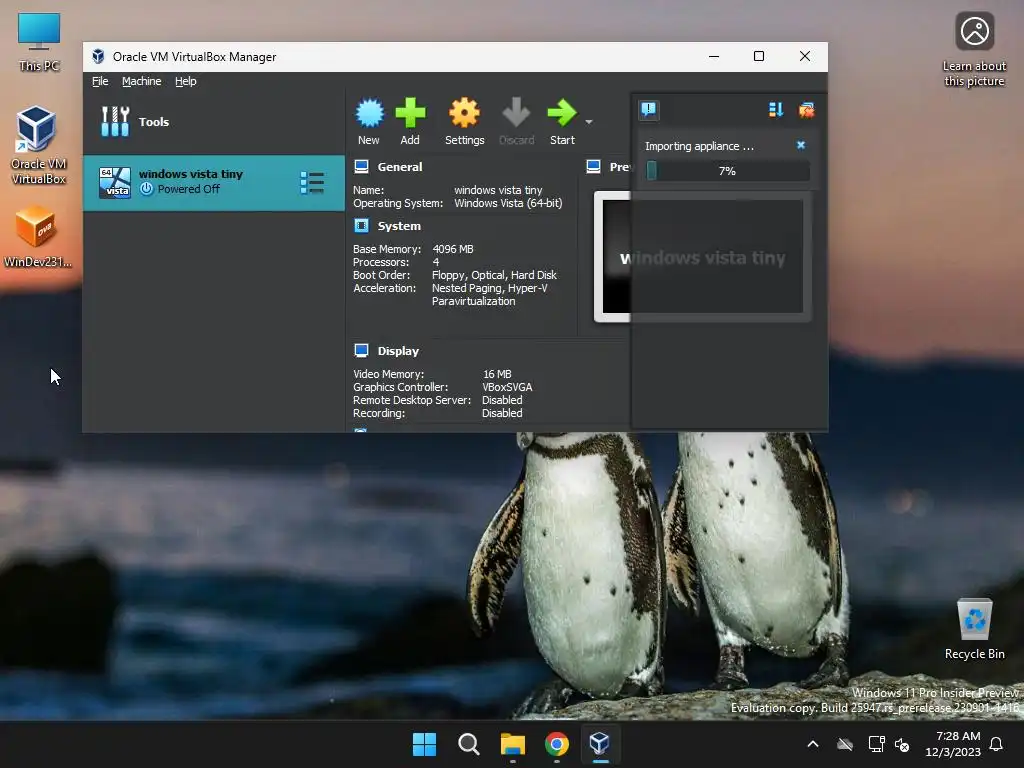The width and height of the screenshot is (1024, 768).
Task: Click Learn about this picture icon
Action: (x=974, y=50)
